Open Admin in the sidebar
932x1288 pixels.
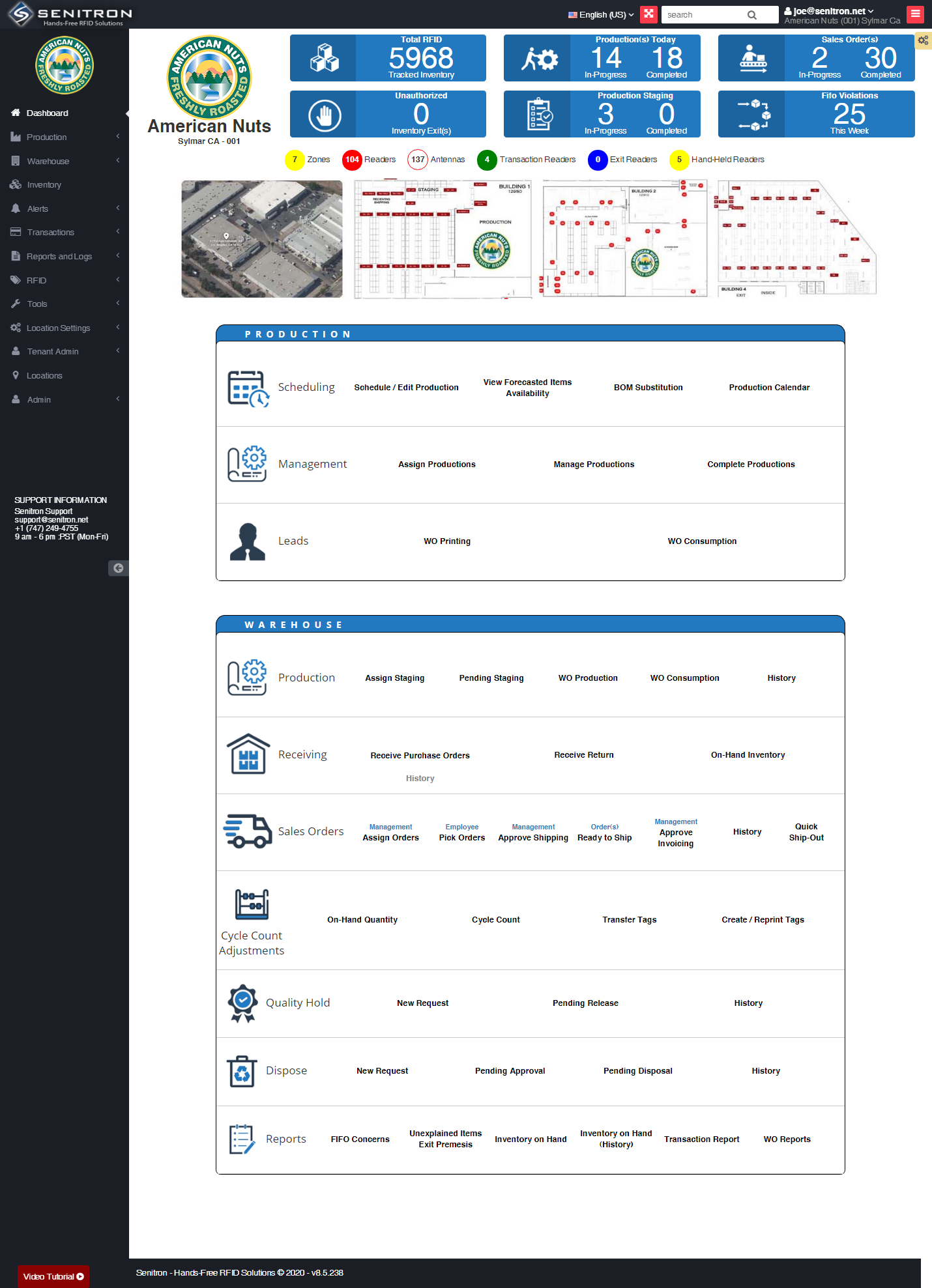click(x=65, y=399)
